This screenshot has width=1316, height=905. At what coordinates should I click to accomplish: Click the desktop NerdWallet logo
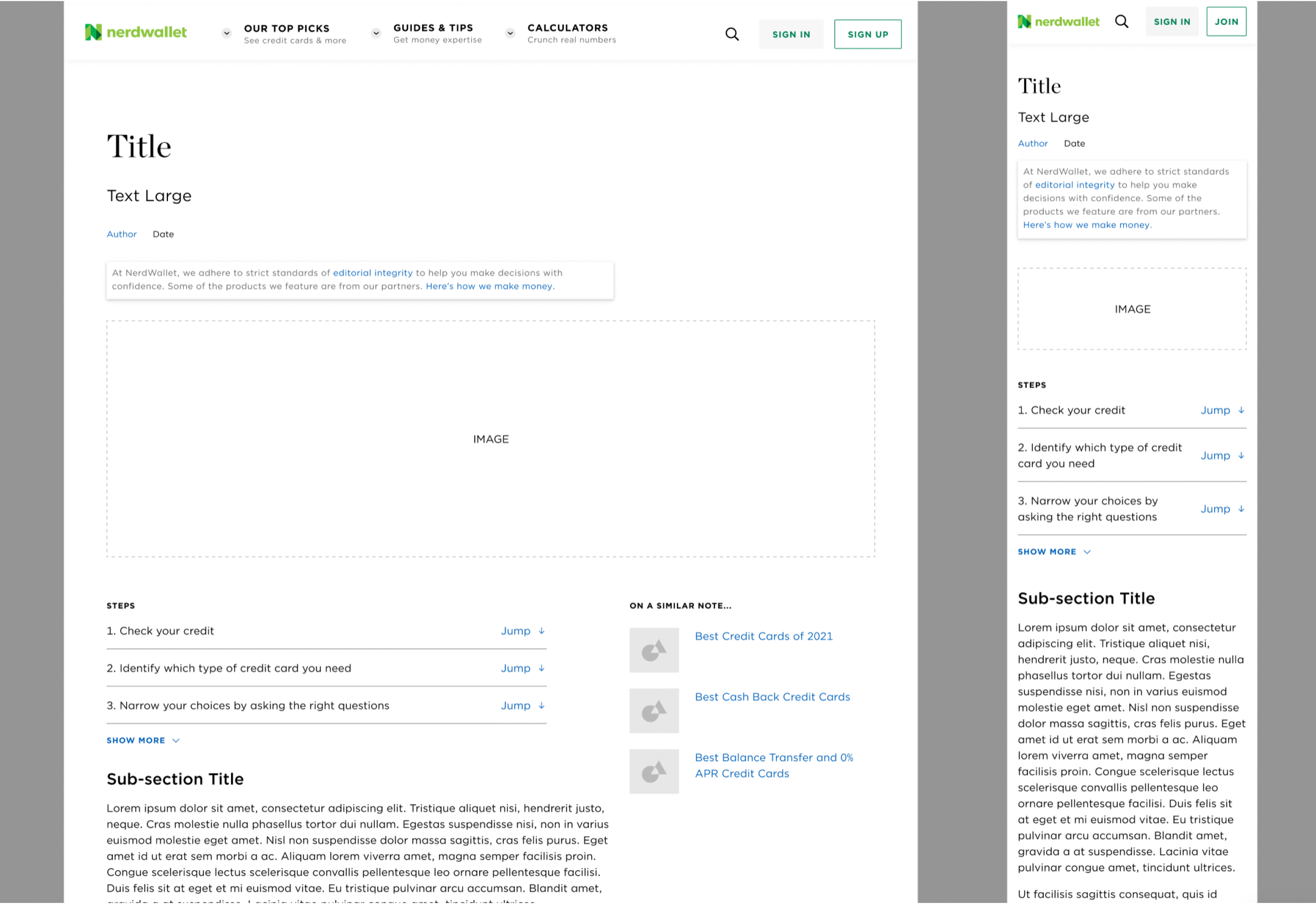(136, 32)
